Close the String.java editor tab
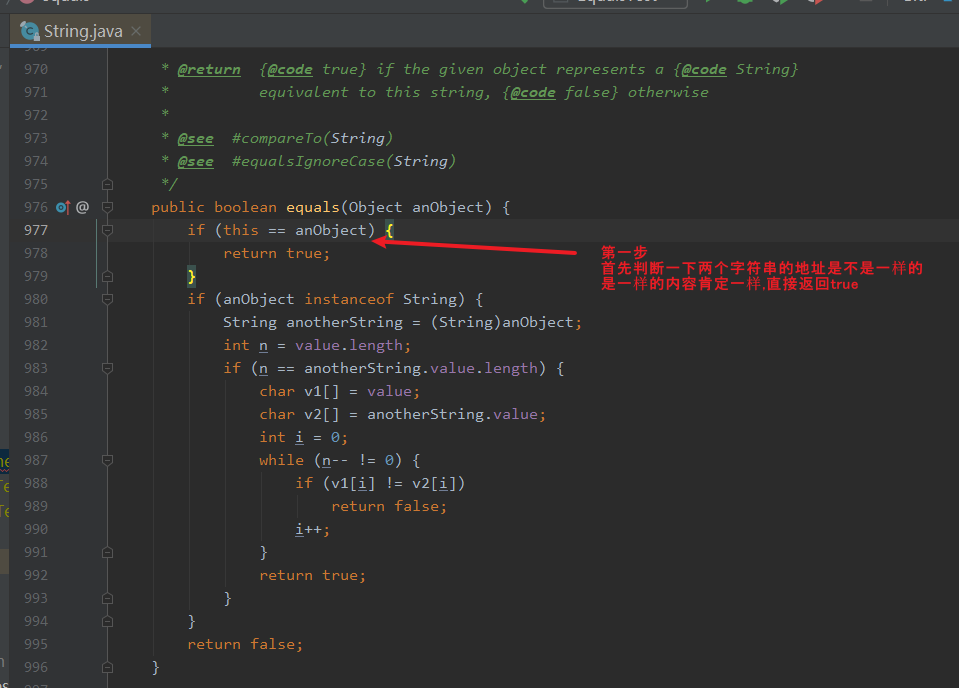 tap(136, 31)
